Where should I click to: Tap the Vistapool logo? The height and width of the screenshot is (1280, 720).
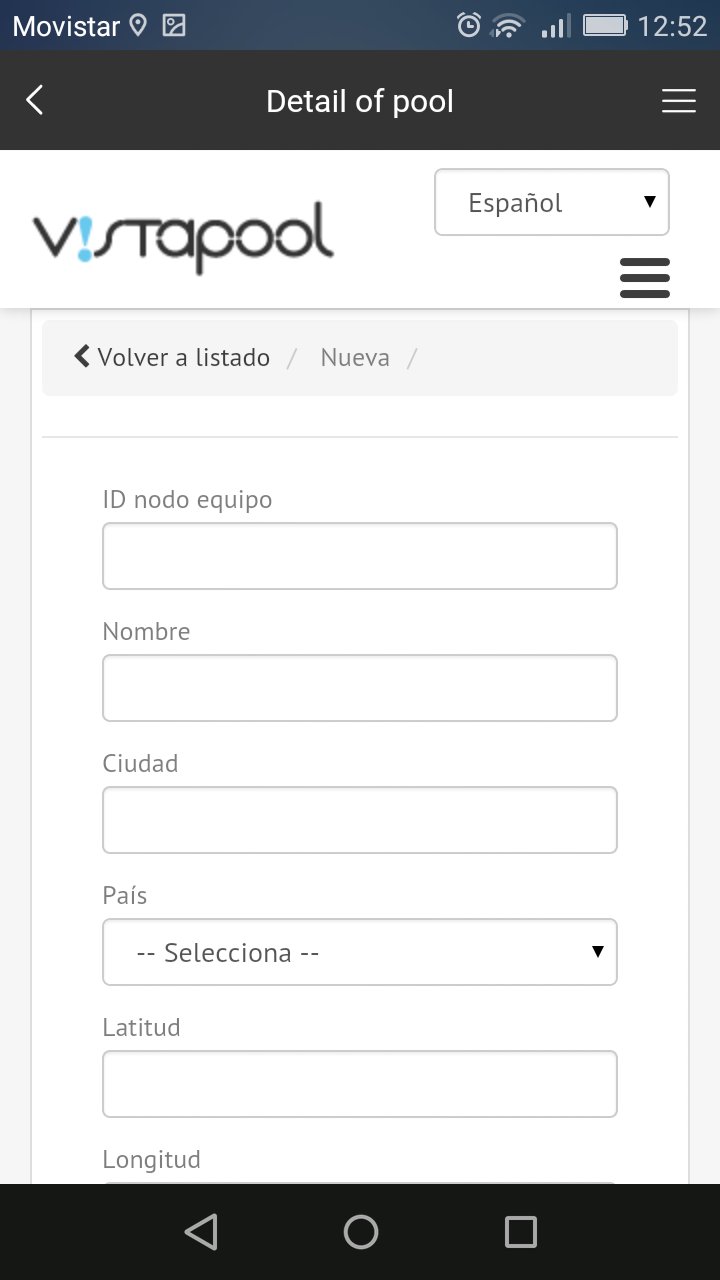(183, 238)
